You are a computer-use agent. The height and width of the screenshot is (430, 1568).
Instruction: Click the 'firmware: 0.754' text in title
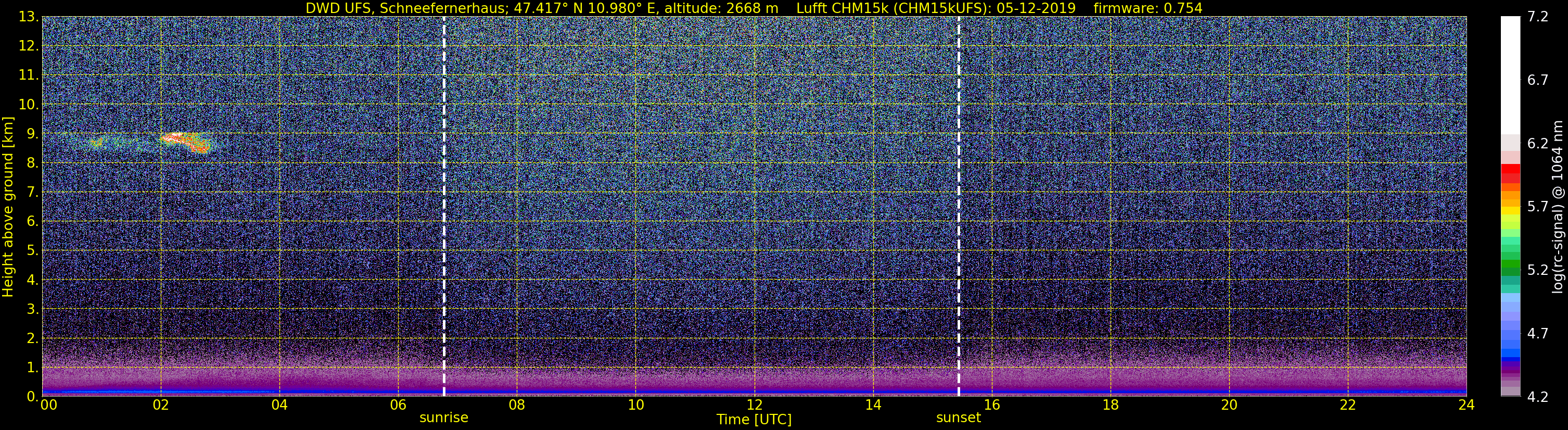click(x=1148, y=8)
